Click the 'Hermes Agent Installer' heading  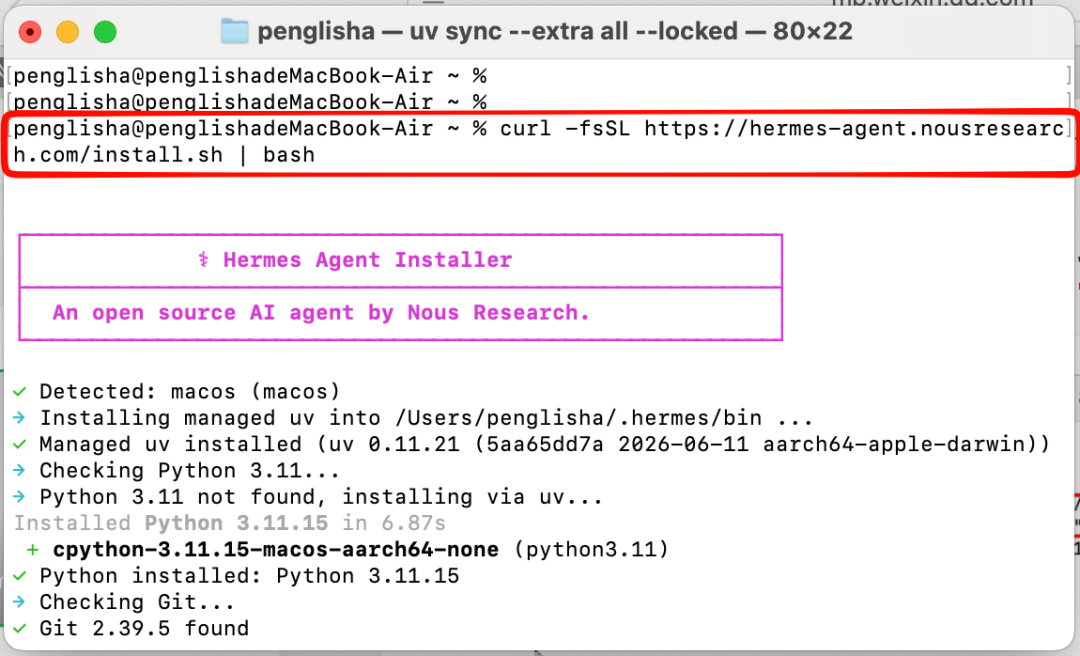pyautogui.click(x=367, y=260)
